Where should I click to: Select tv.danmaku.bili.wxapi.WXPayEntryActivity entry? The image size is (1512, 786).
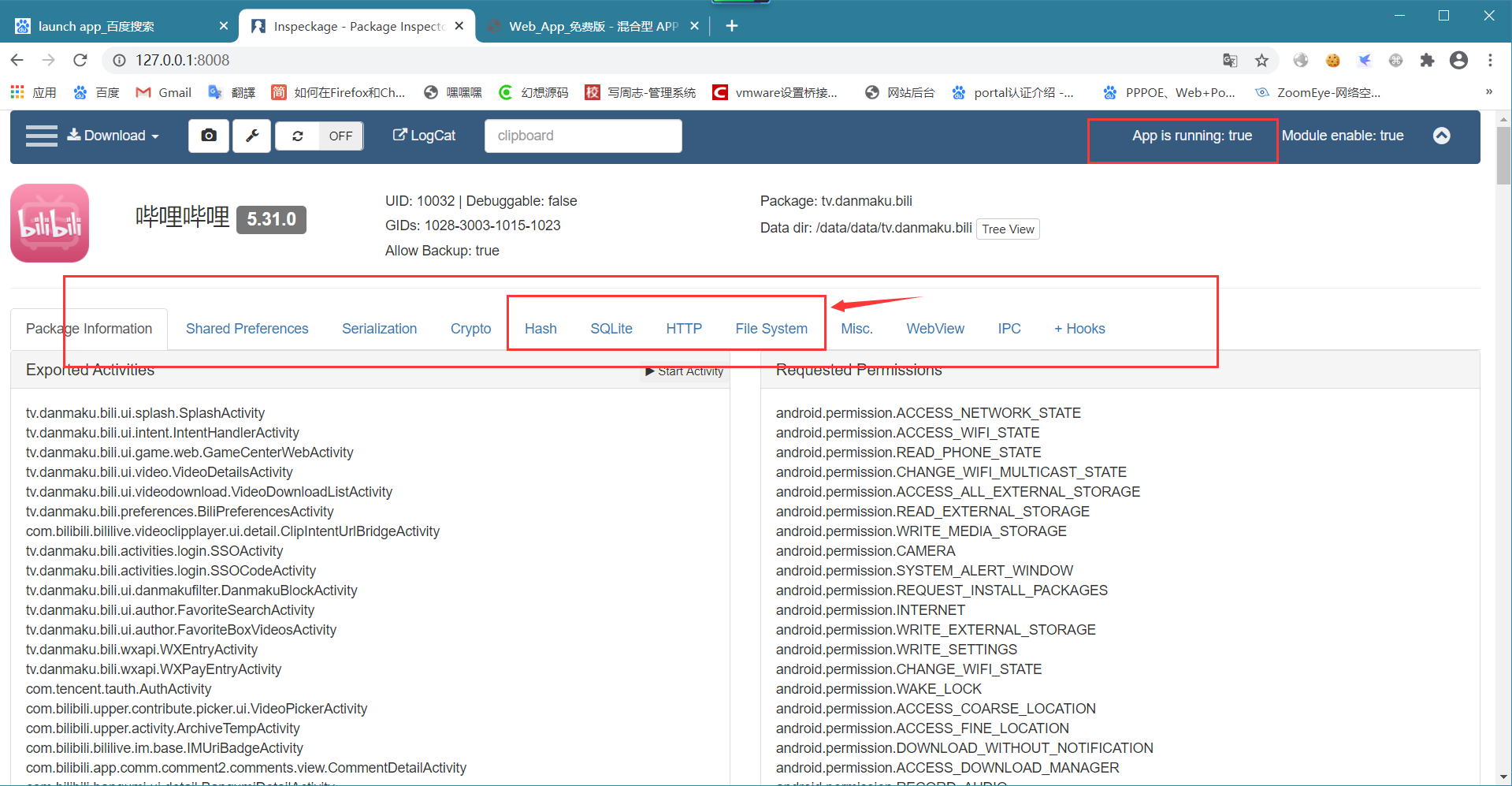tap(154, 669)
